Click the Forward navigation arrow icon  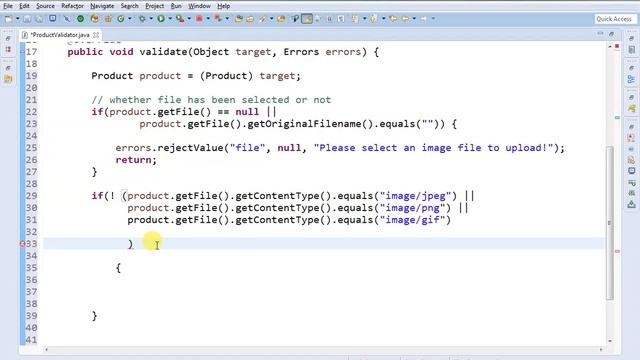[424, 19]
